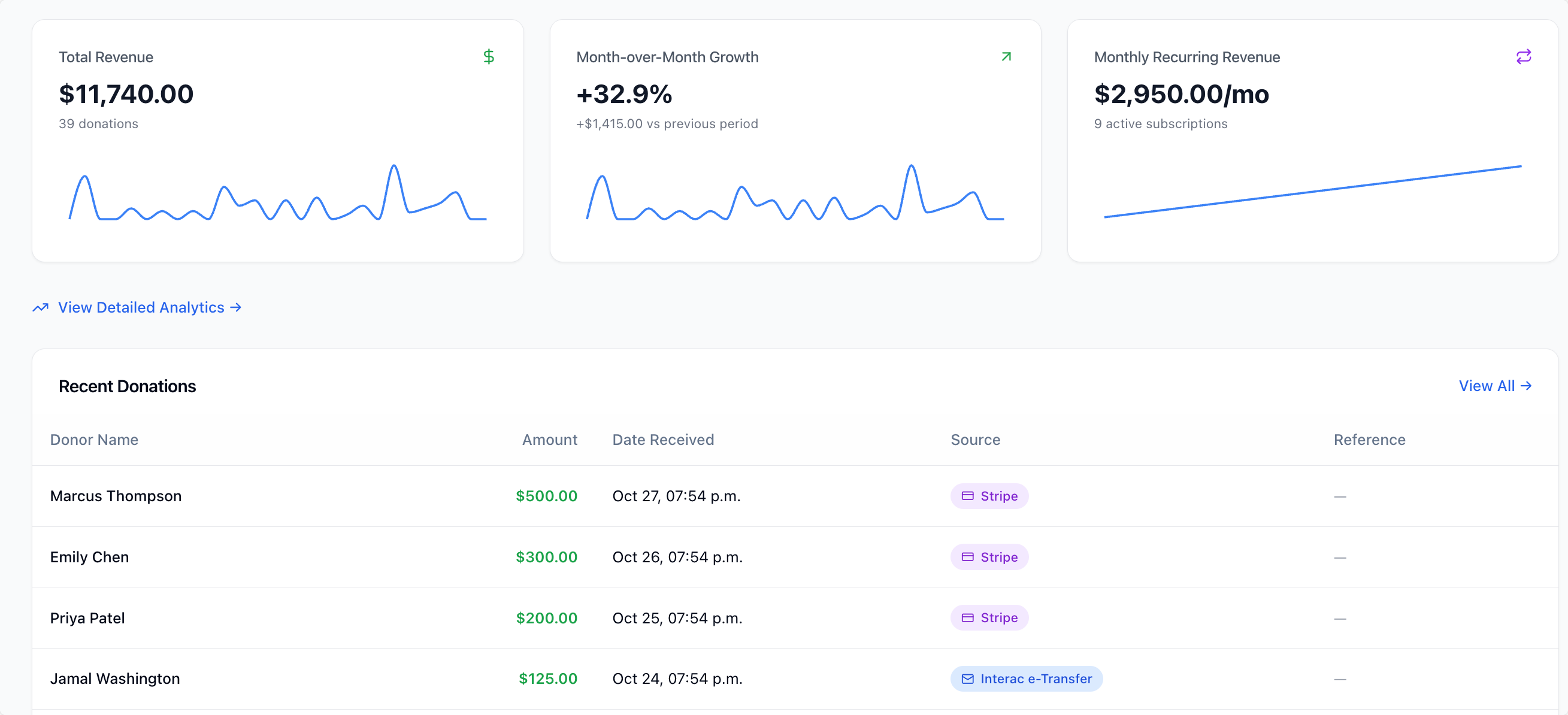Viewport: 1568px width, 715px height.
Task: Select the Interac e-Transfer badge for Jamal Washington
Action: [1026, 678]
